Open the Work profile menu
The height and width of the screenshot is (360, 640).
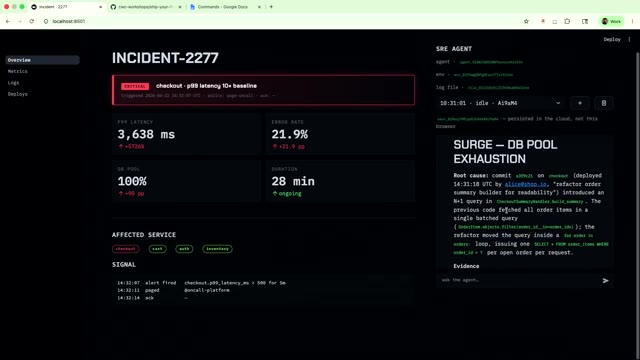click(611, 21)
